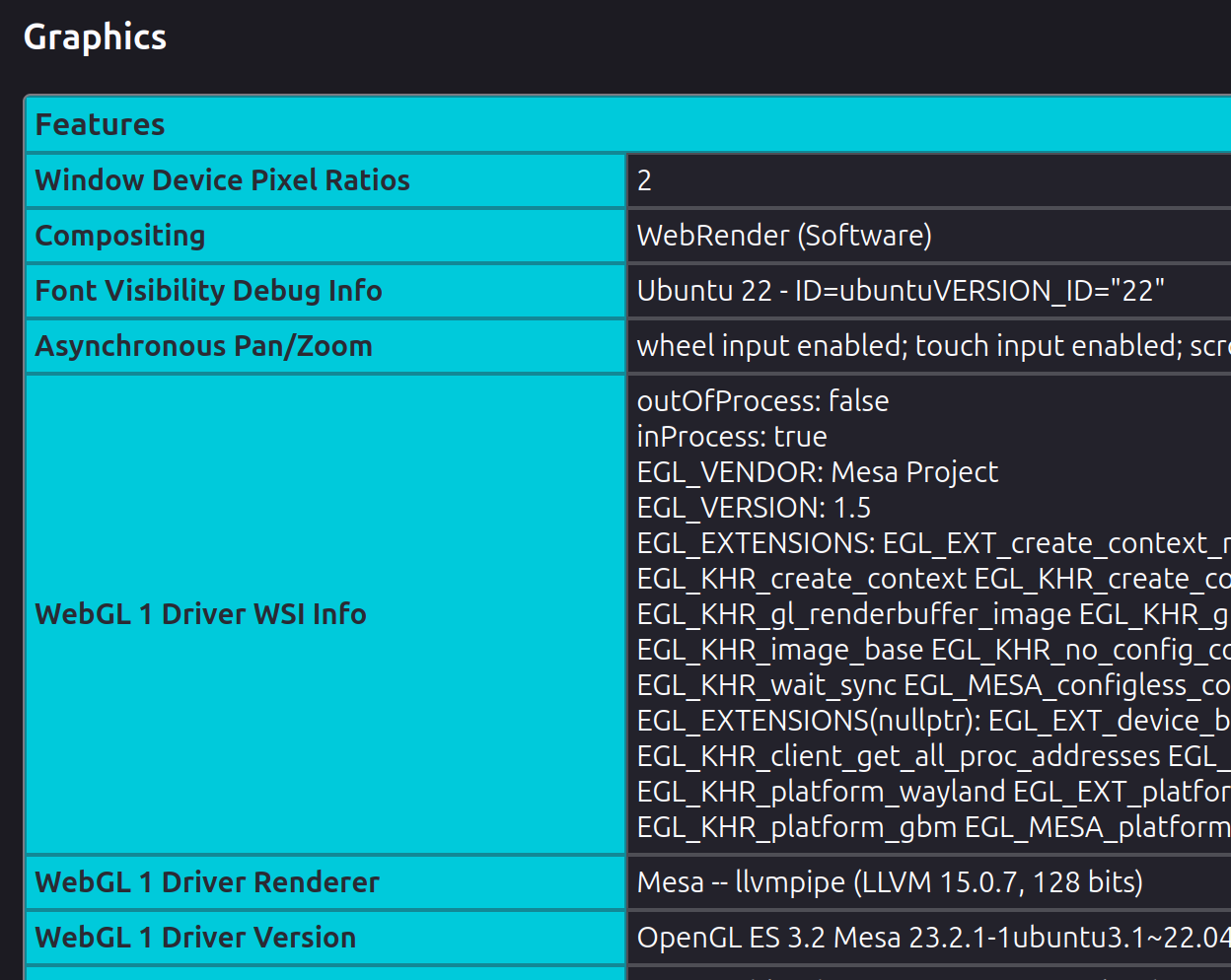Click the Features table header
This screenshot has width=1231, height=980.
pyautogui.click(x=100, y=125)
